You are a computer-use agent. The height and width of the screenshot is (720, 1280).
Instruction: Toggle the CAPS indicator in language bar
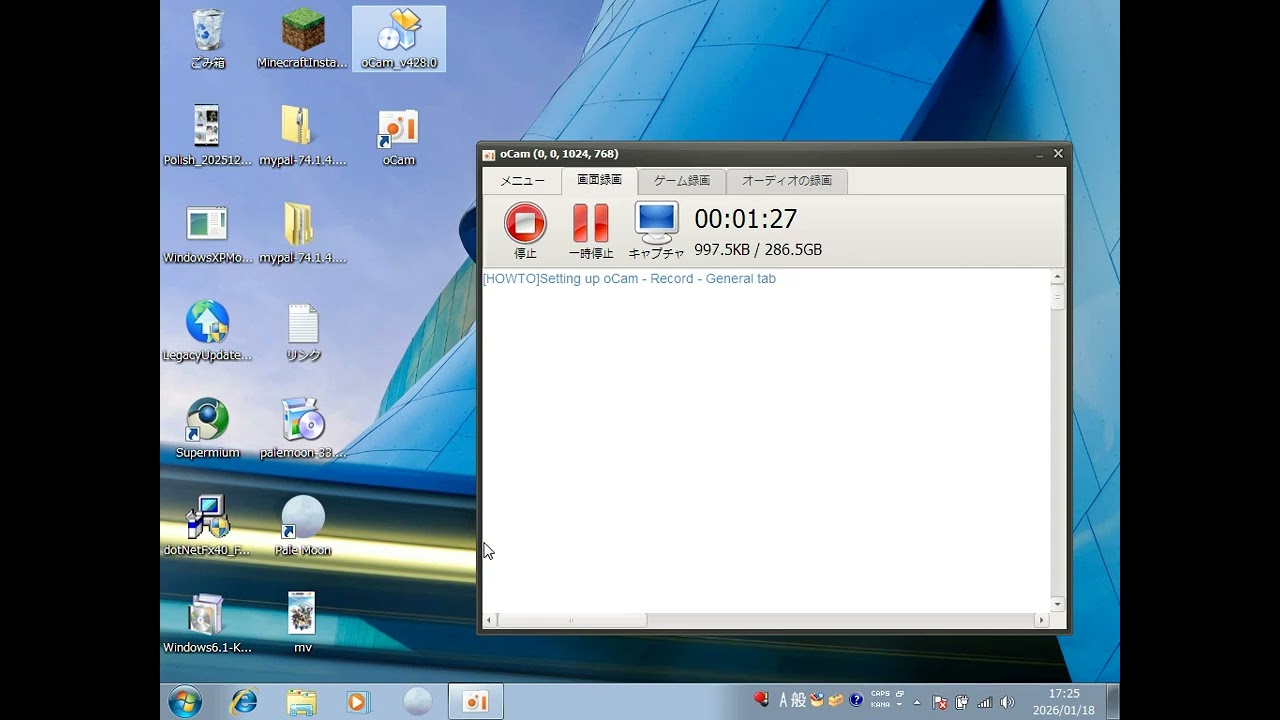[x=880, y=693]
